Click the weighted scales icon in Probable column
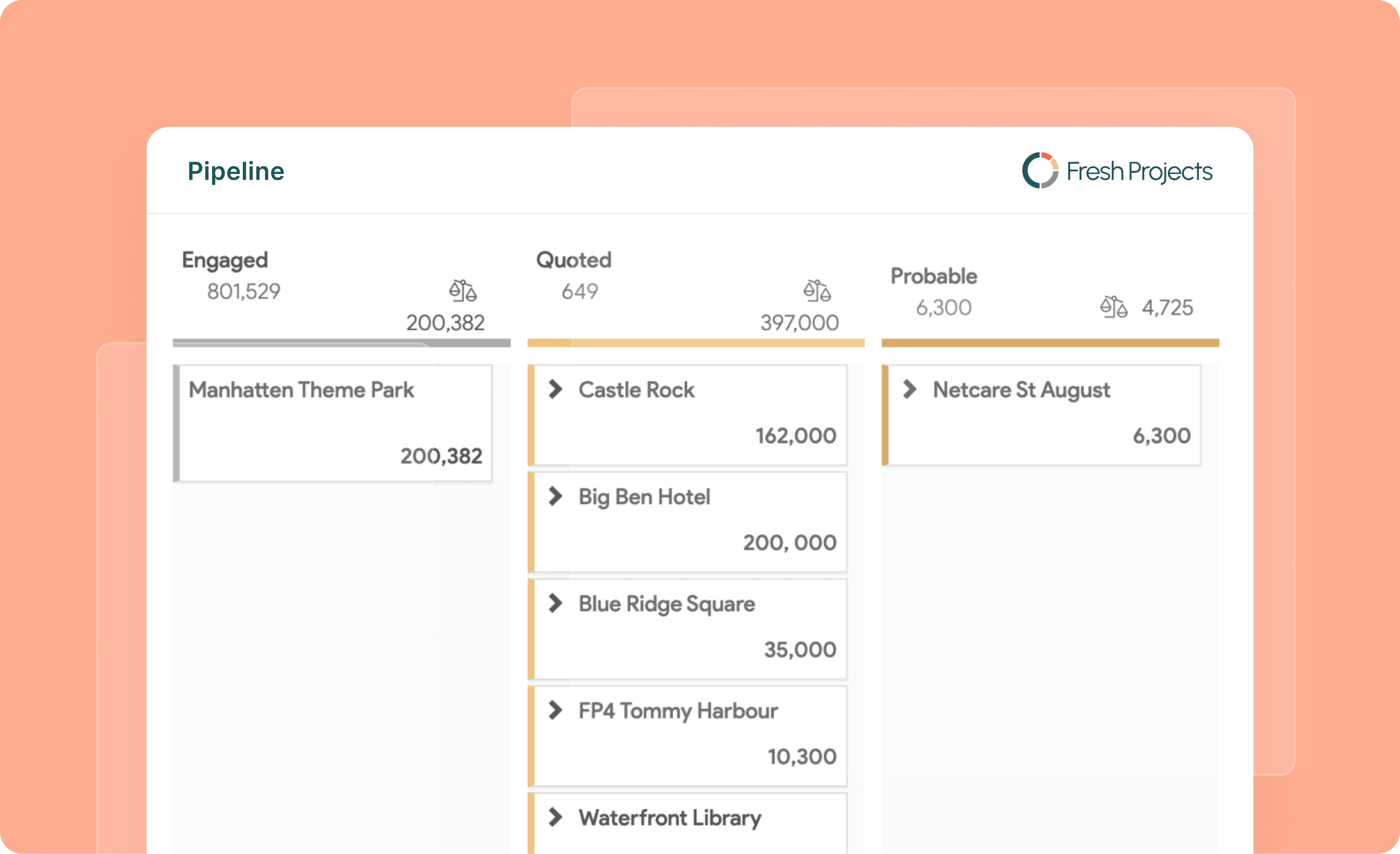Image resolution: width=1400 pixels, height=854 pixels. 1114,307
